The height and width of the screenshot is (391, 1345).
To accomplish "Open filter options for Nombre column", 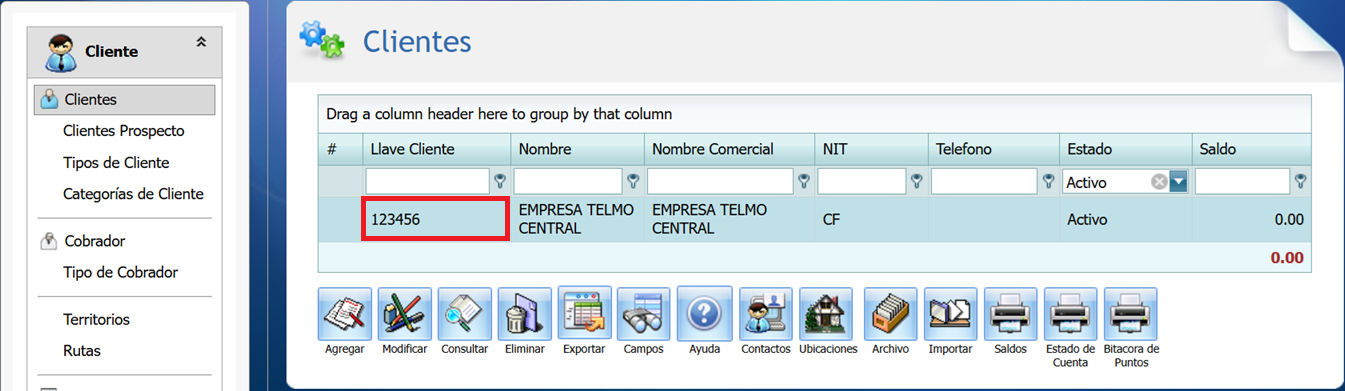I will pos(633,182).
